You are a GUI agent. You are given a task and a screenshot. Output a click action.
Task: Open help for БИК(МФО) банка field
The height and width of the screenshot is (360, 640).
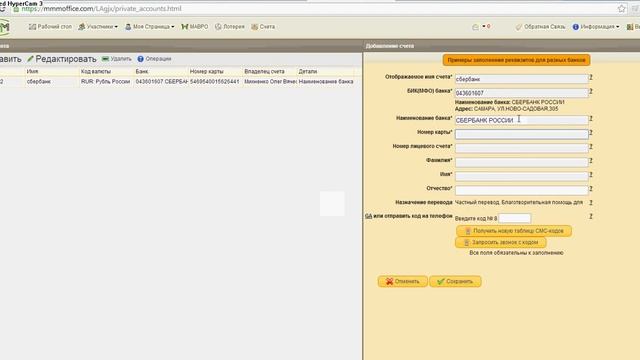(x=591, y=91)
